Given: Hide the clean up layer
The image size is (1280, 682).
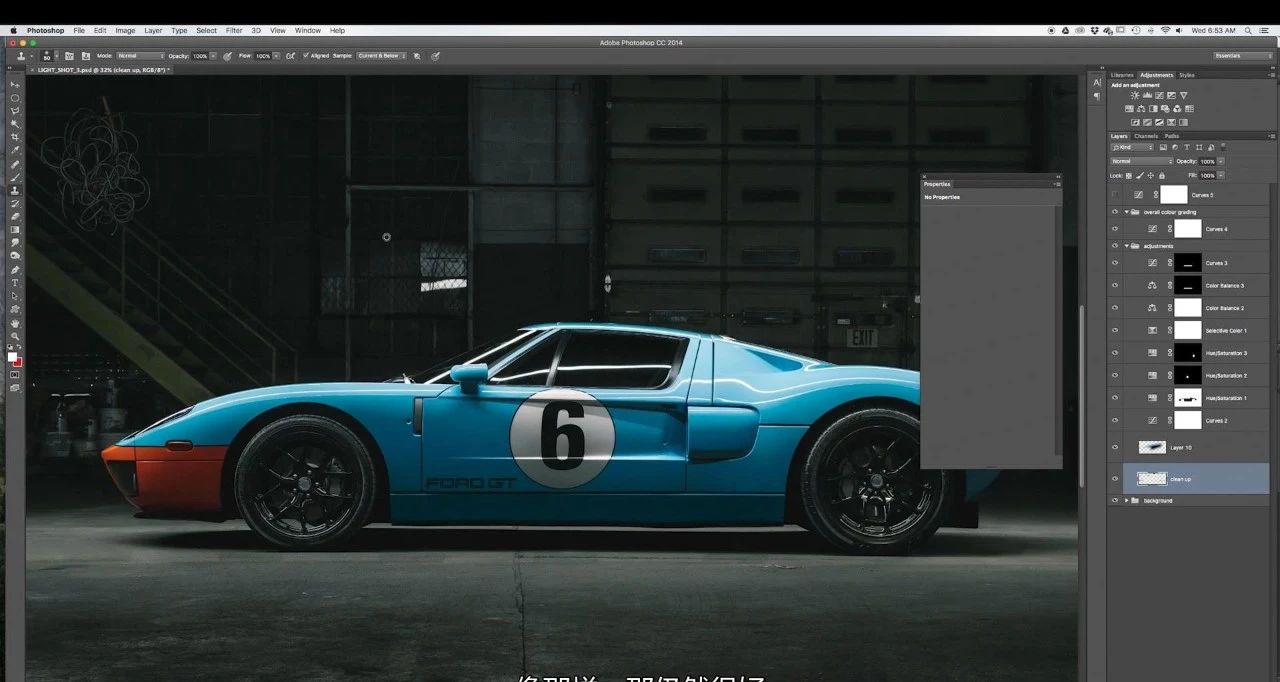Looking at the screenshot, I should (1115, 479).
